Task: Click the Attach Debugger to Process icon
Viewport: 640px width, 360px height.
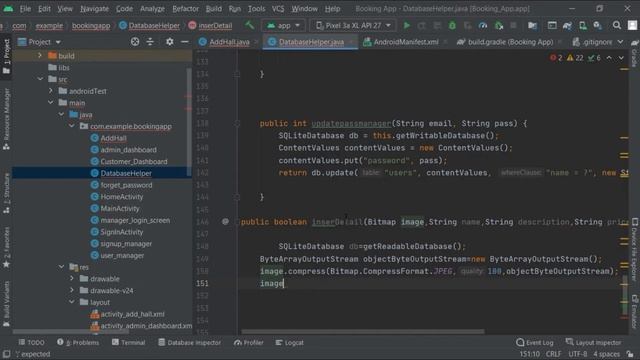Action: pos(499,25)
